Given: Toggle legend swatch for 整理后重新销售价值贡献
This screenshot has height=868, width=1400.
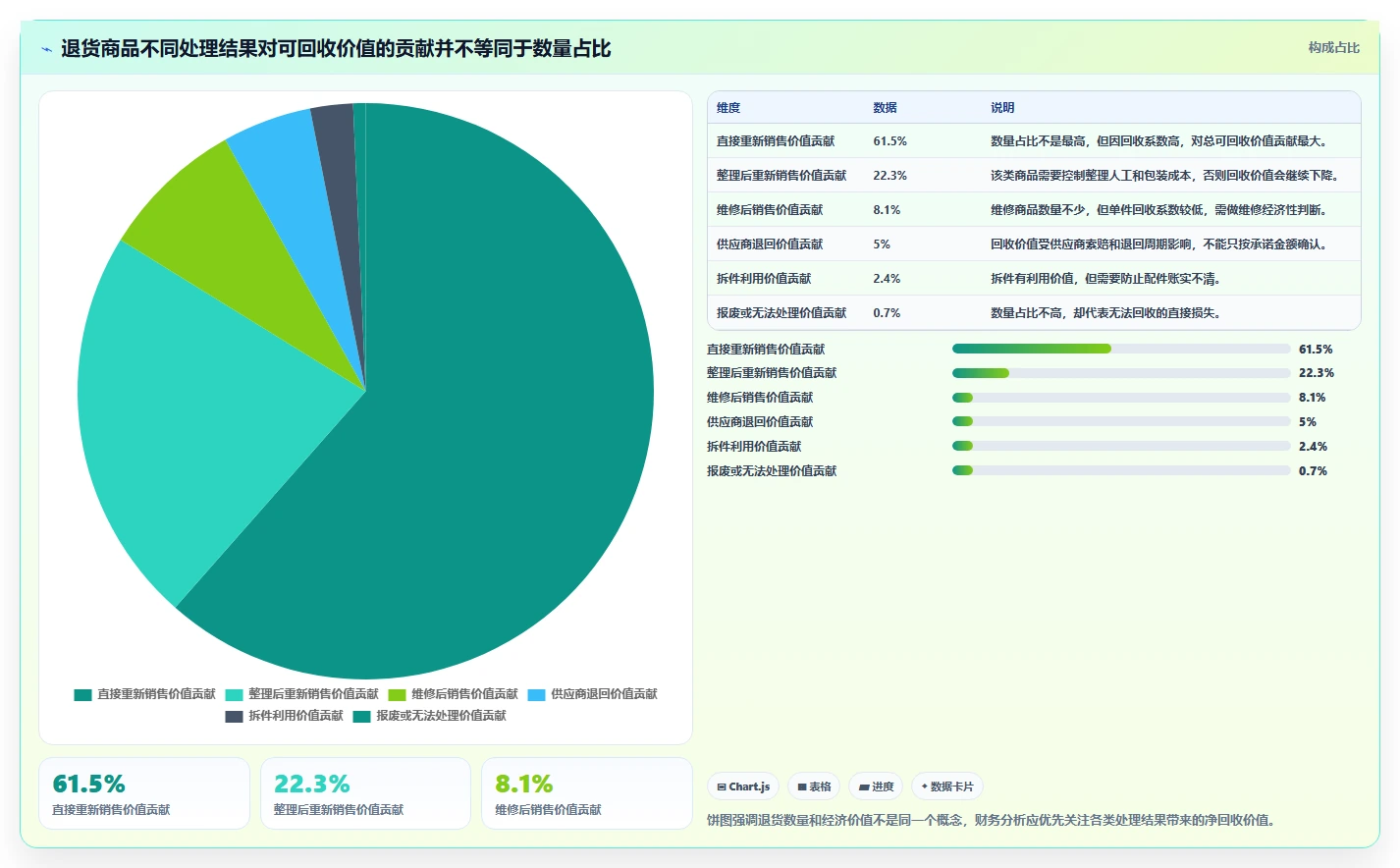Looking at the screenshot, I should tap(234, 694).
